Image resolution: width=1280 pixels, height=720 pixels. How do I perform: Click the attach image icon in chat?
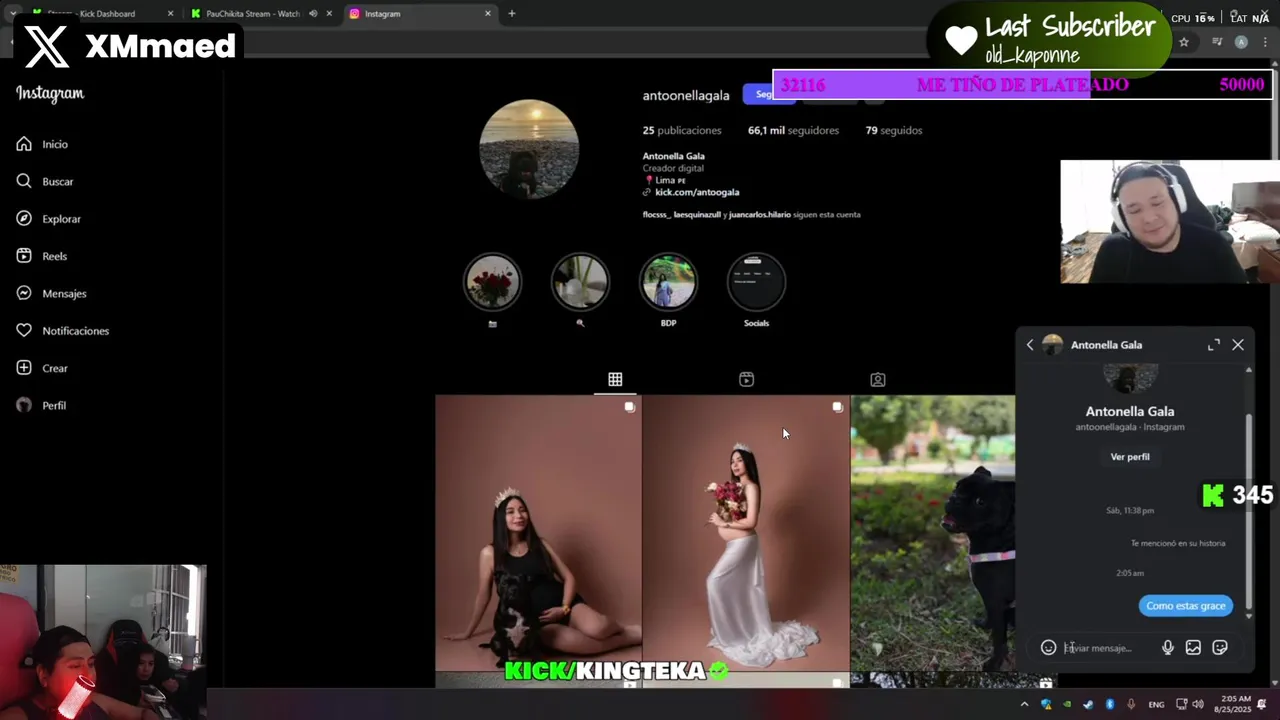pyautogui.click(x=1193, y=648)
